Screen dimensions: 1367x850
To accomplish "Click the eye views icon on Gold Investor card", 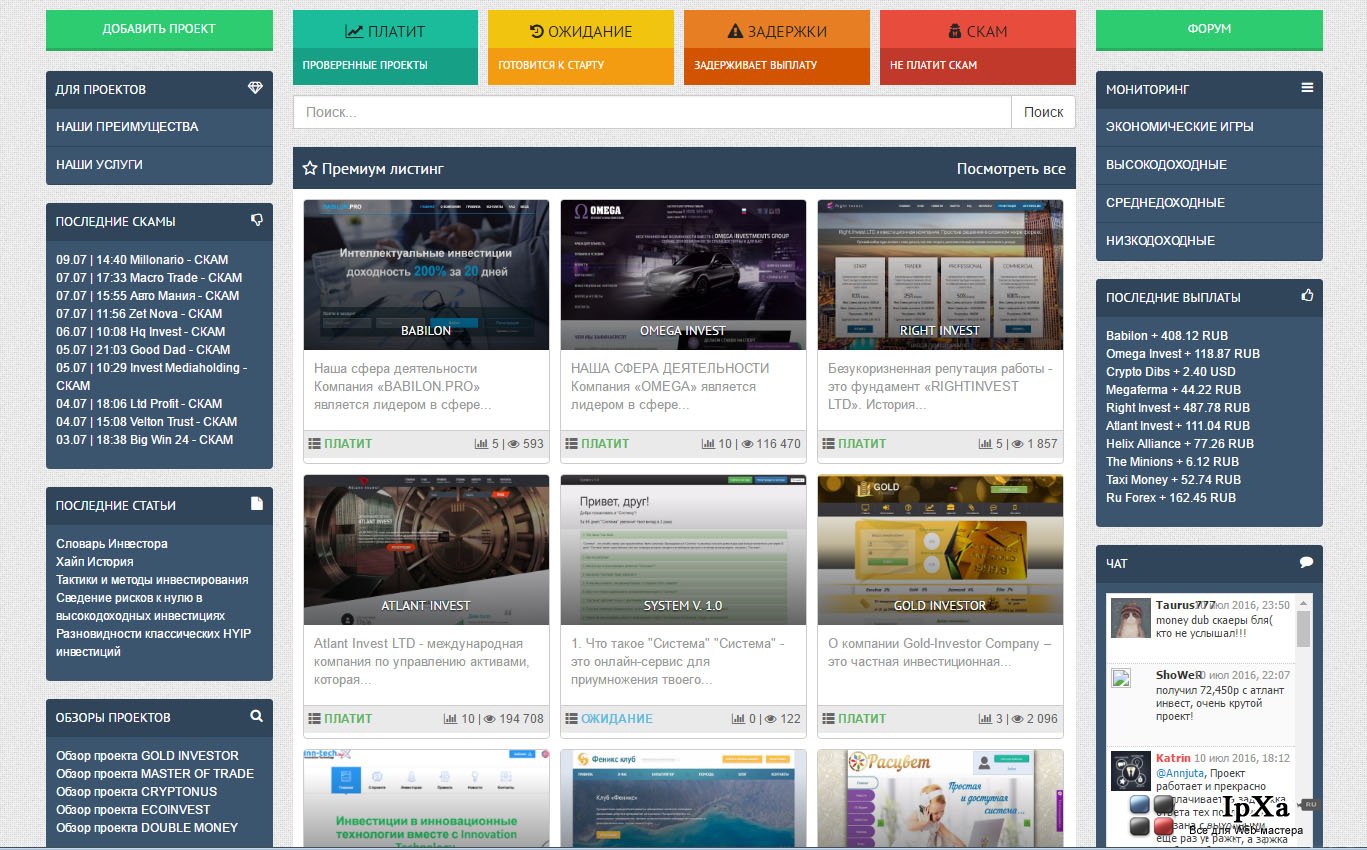I will coord(1018,719).
